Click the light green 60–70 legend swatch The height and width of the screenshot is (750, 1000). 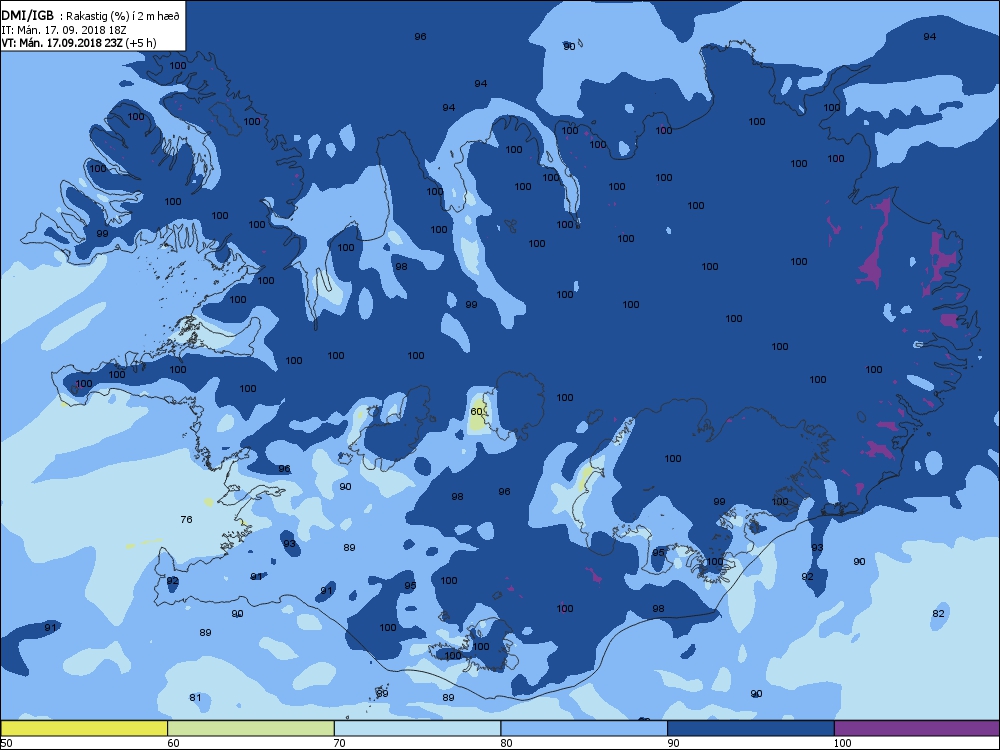(251, 728)
